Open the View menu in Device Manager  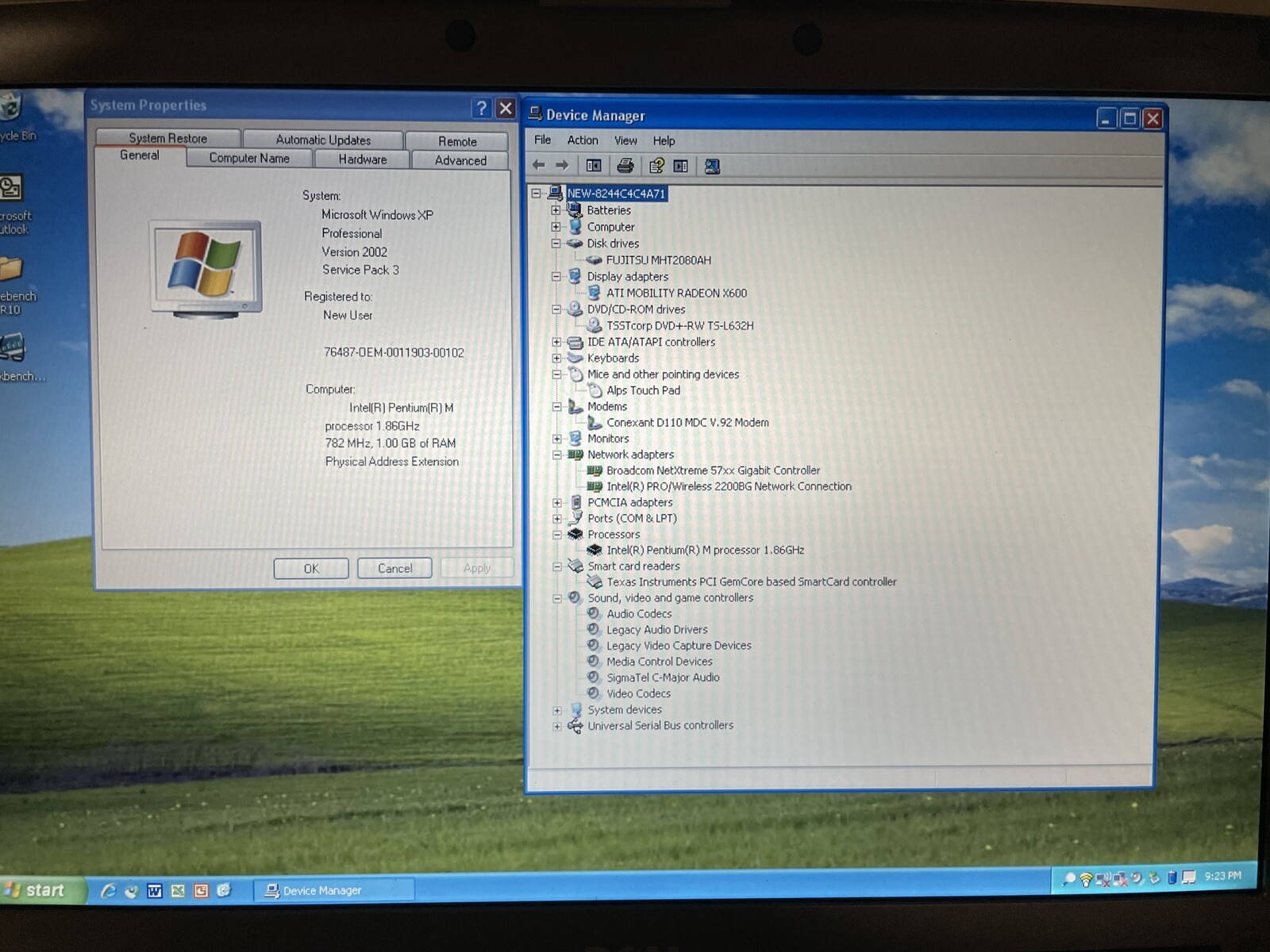pos(625,140)
